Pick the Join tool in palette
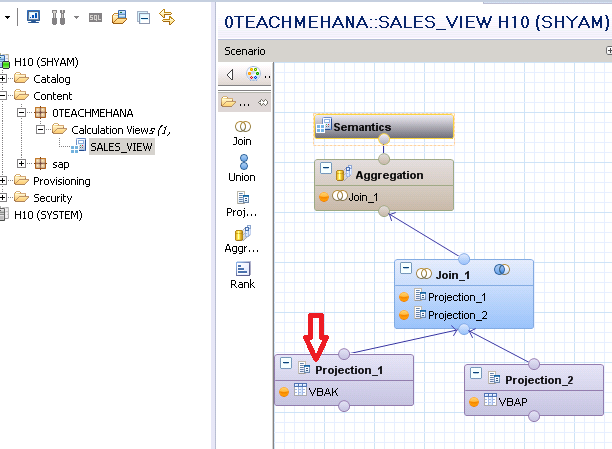 (x=242, y=133)
